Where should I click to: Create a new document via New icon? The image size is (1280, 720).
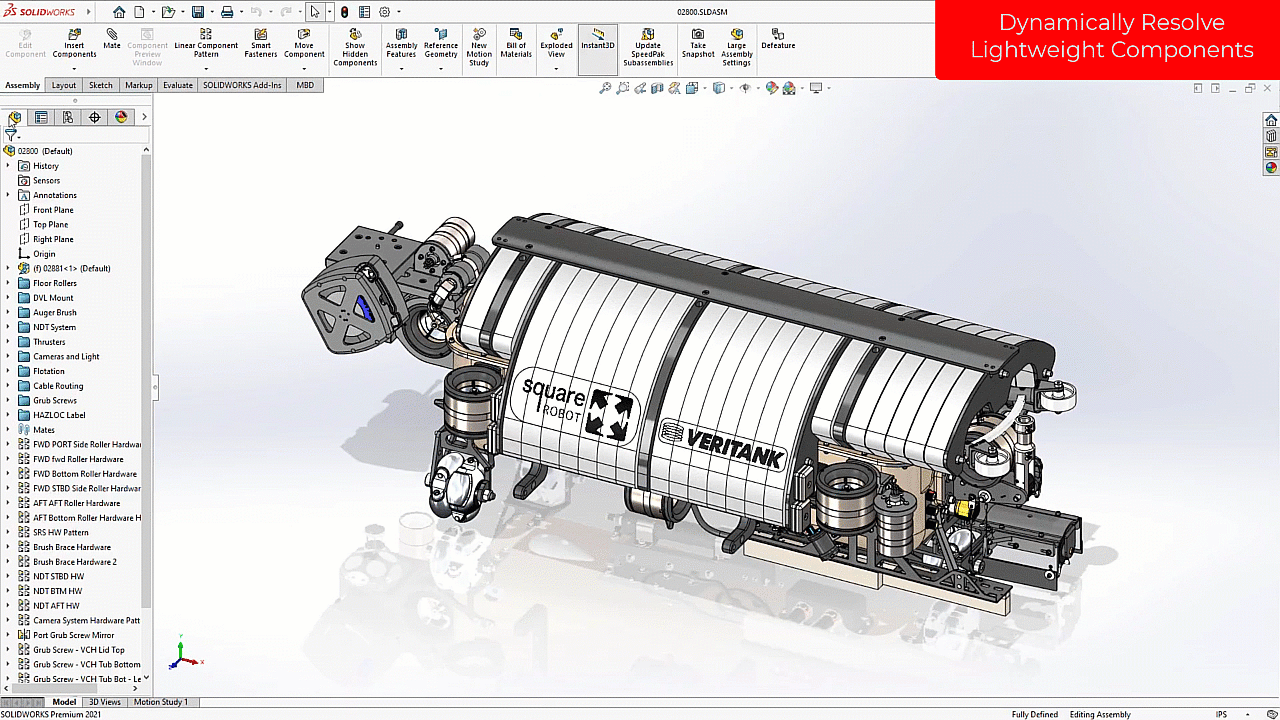click(139, 12)
